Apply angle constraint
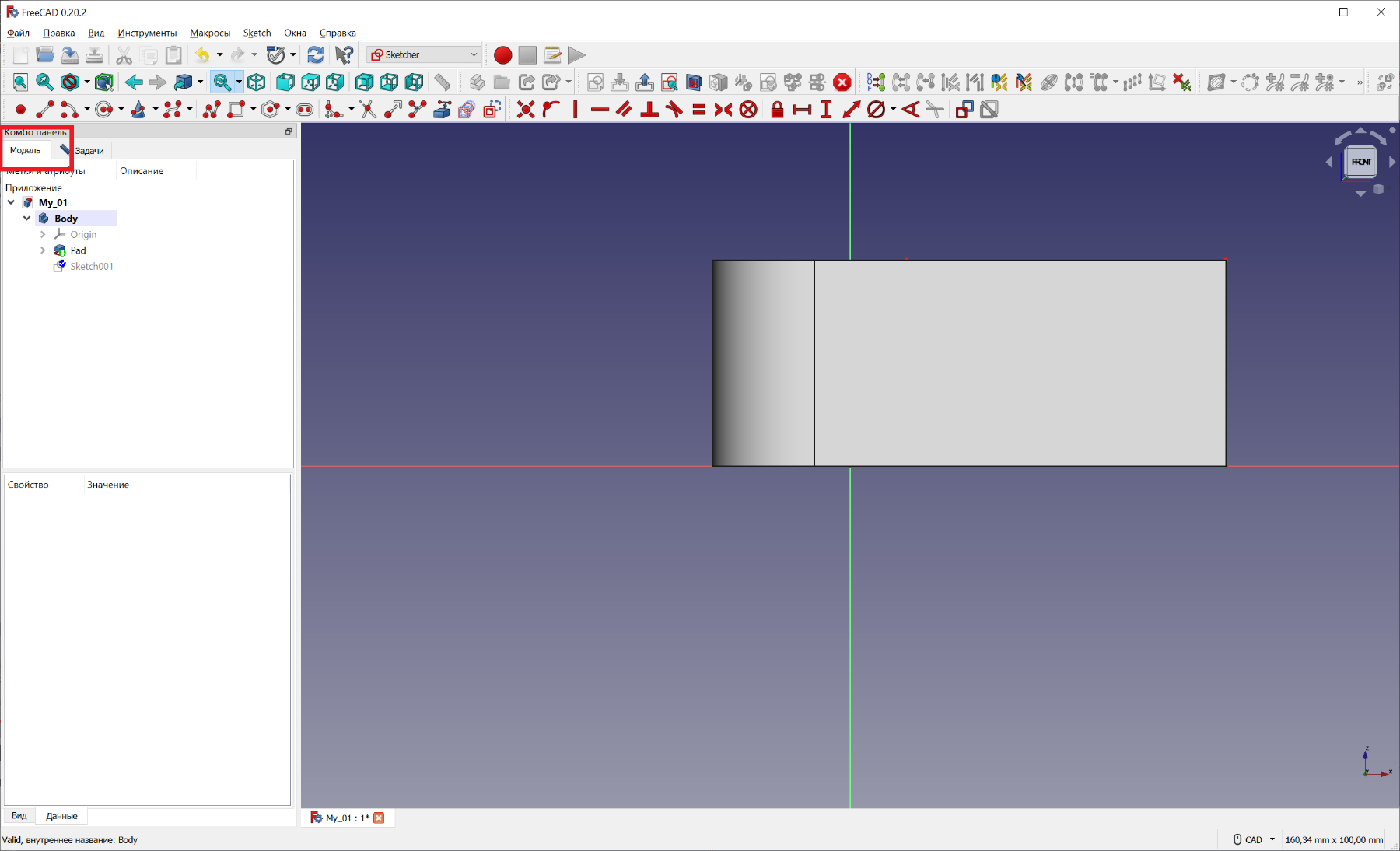 click(911, 110)
